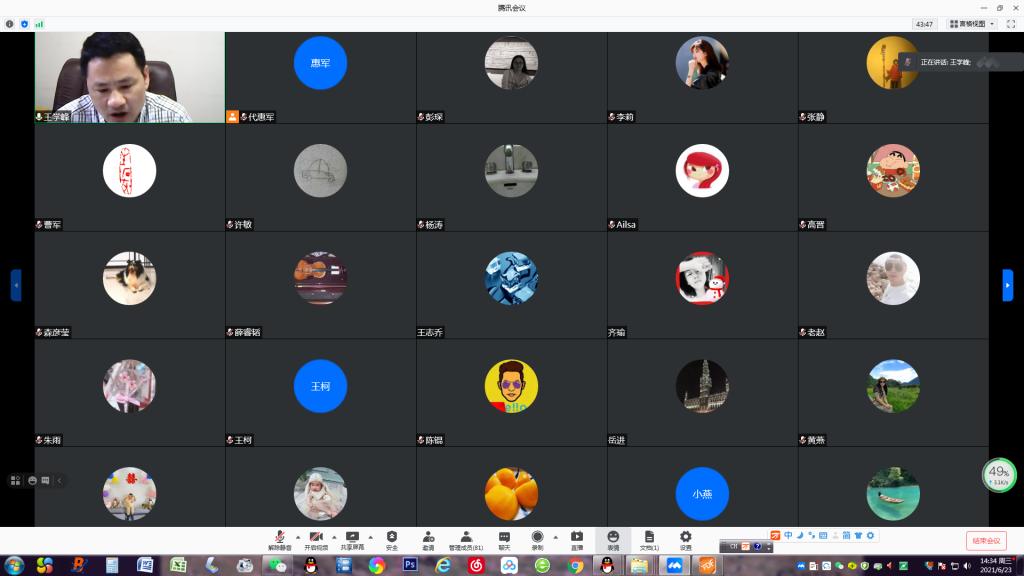Open Photoshop from the Windows taskbar

click(x=410, y=566)
